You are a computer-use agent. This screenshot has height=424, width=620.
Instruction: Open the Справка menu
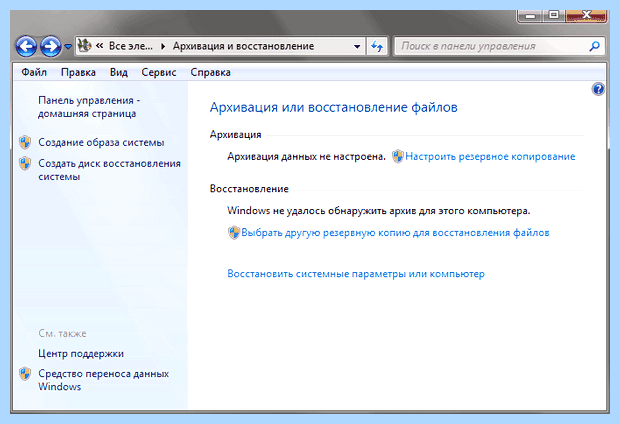coord(210,72)
